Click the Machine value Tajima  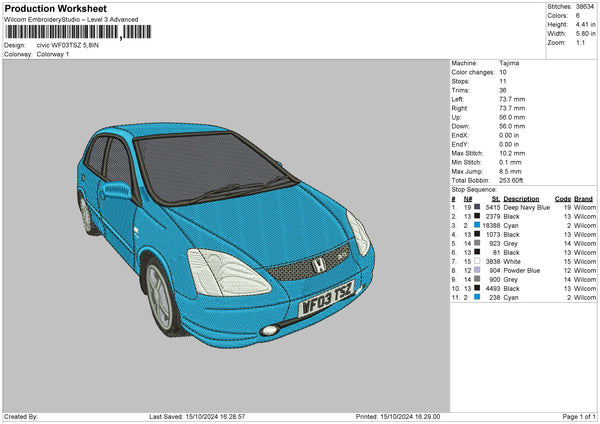tap(509, 64)
